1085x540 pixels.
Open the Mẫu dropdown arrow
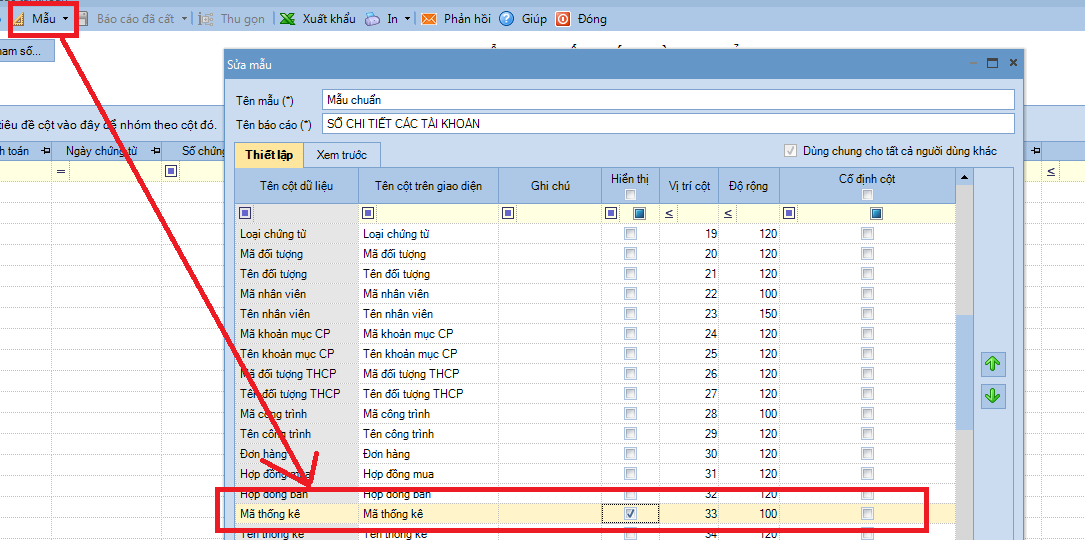[65, 19]
